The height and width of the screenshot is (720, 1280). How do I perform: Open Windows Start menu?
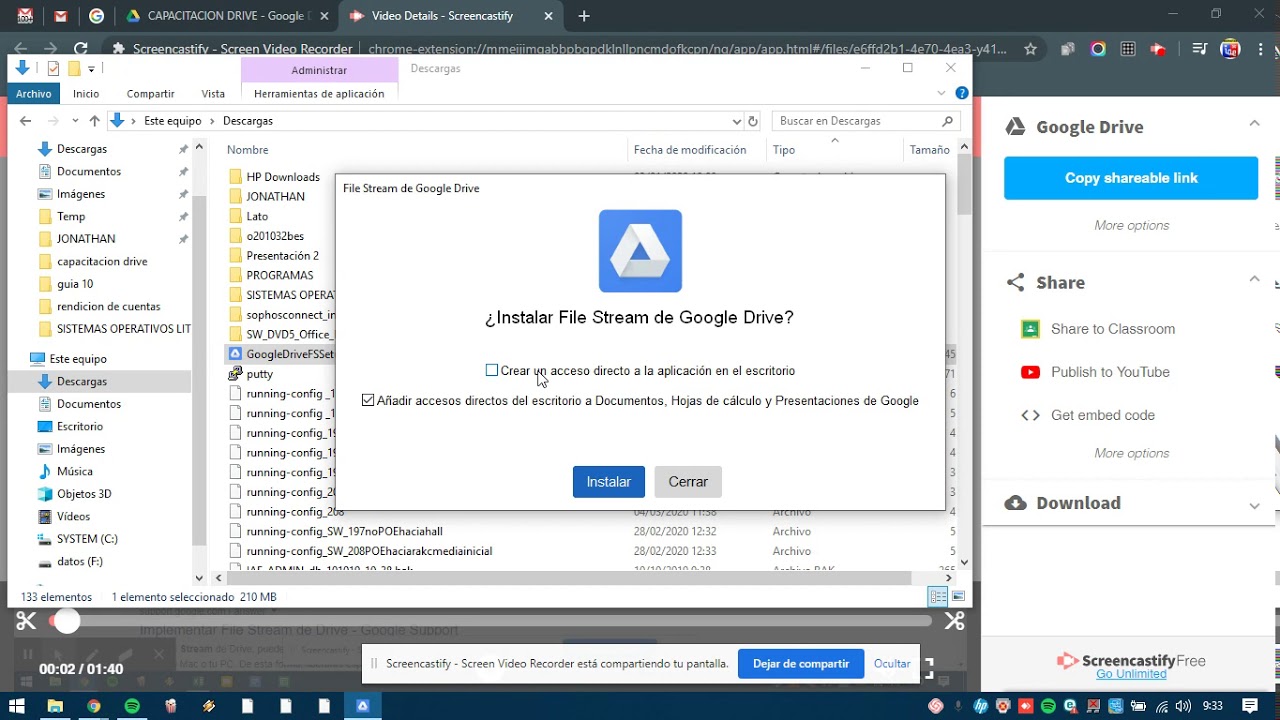17,706
